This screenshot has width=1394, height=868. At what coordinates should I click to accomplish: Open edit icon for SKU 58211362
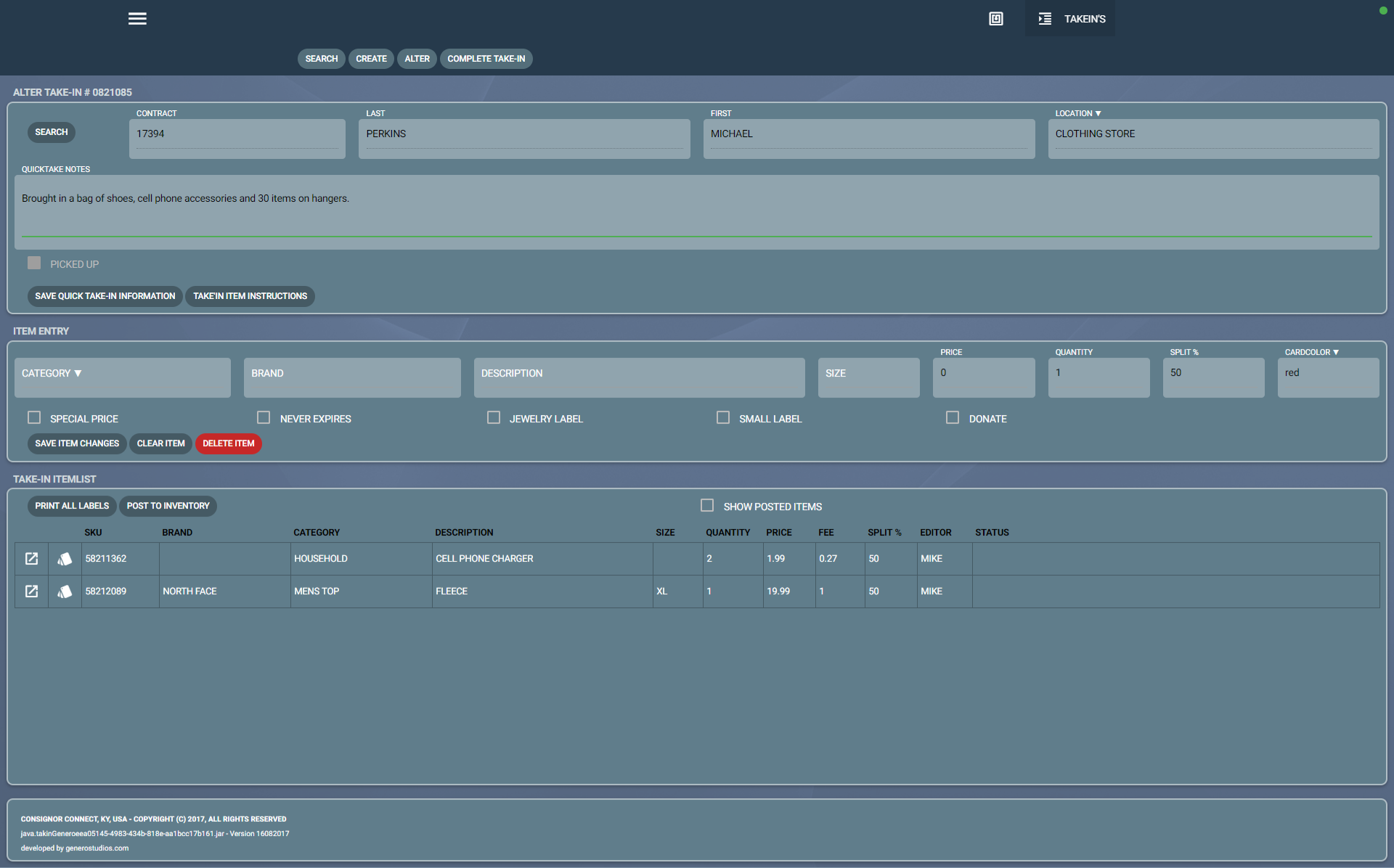pos(31,558)
